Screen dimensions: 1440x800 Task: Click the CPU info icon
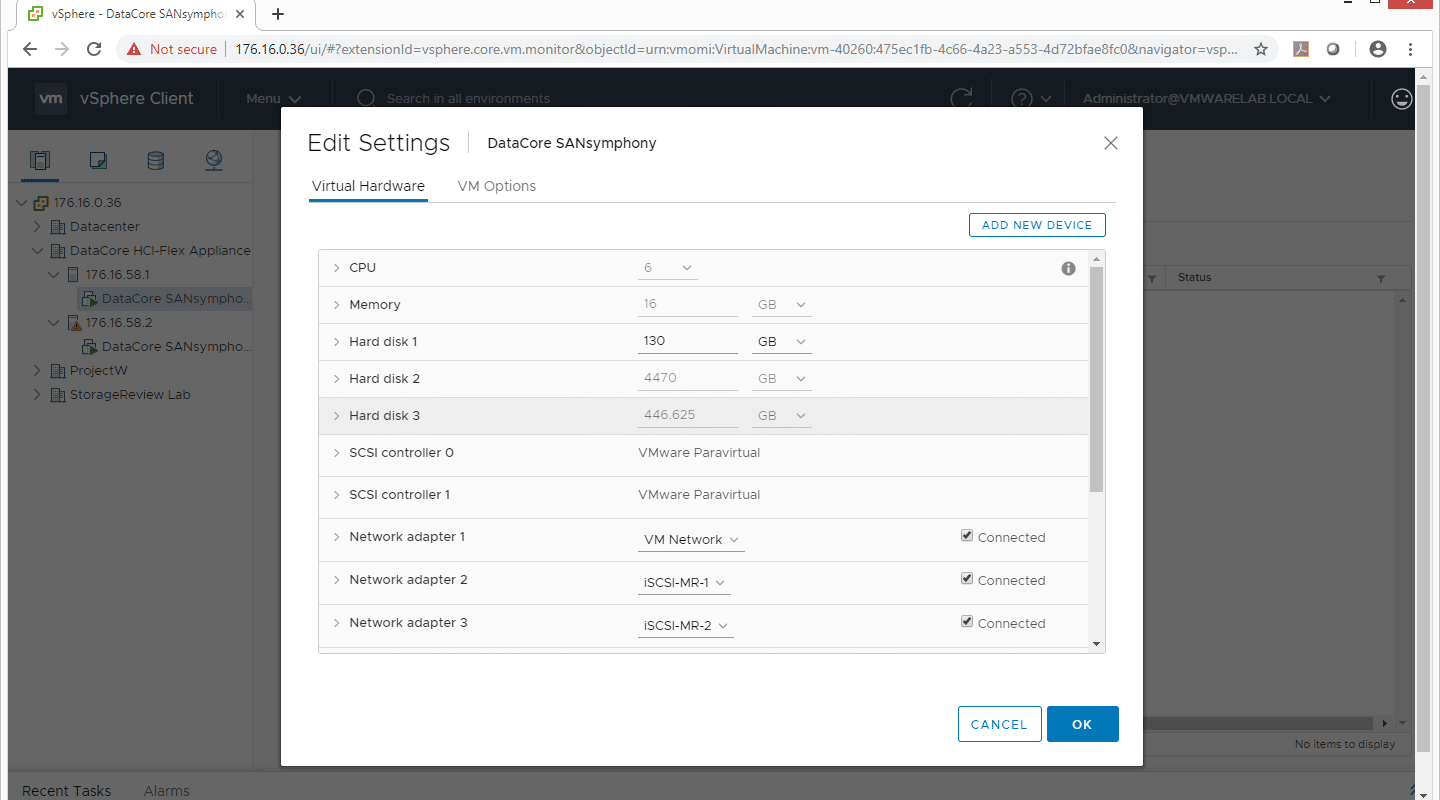tap(1068, 268)
